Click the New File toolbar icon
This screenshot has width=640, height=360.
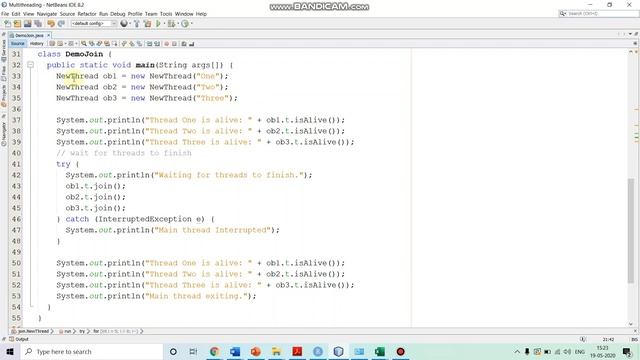[7, 24]
